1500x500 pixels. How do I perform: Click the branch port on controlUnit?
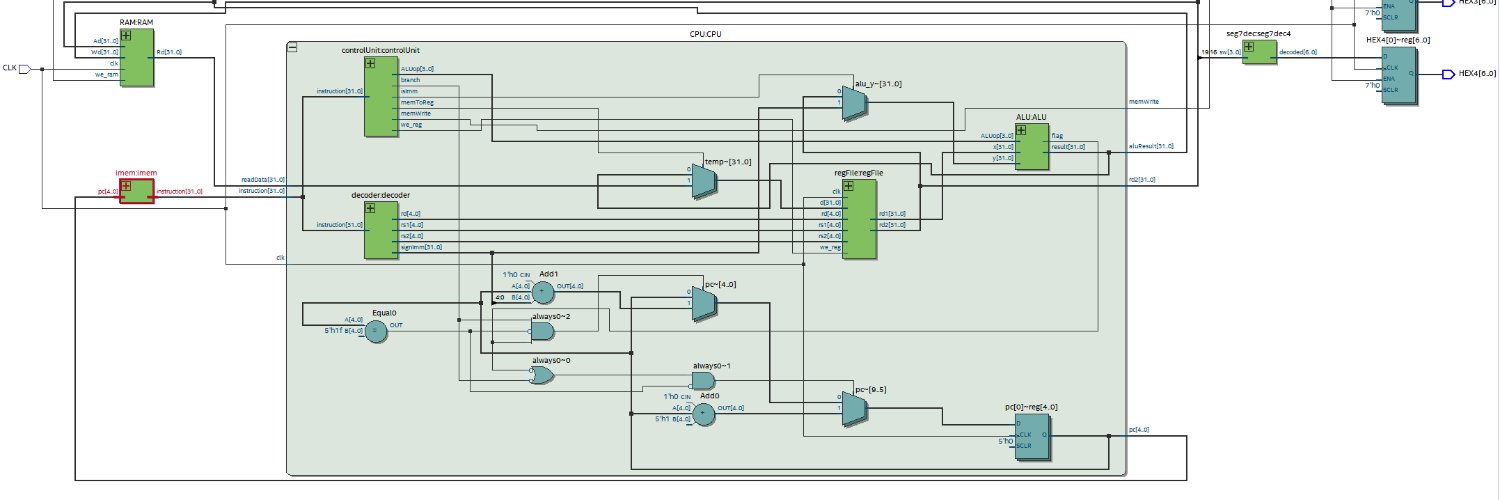(410, 80)
